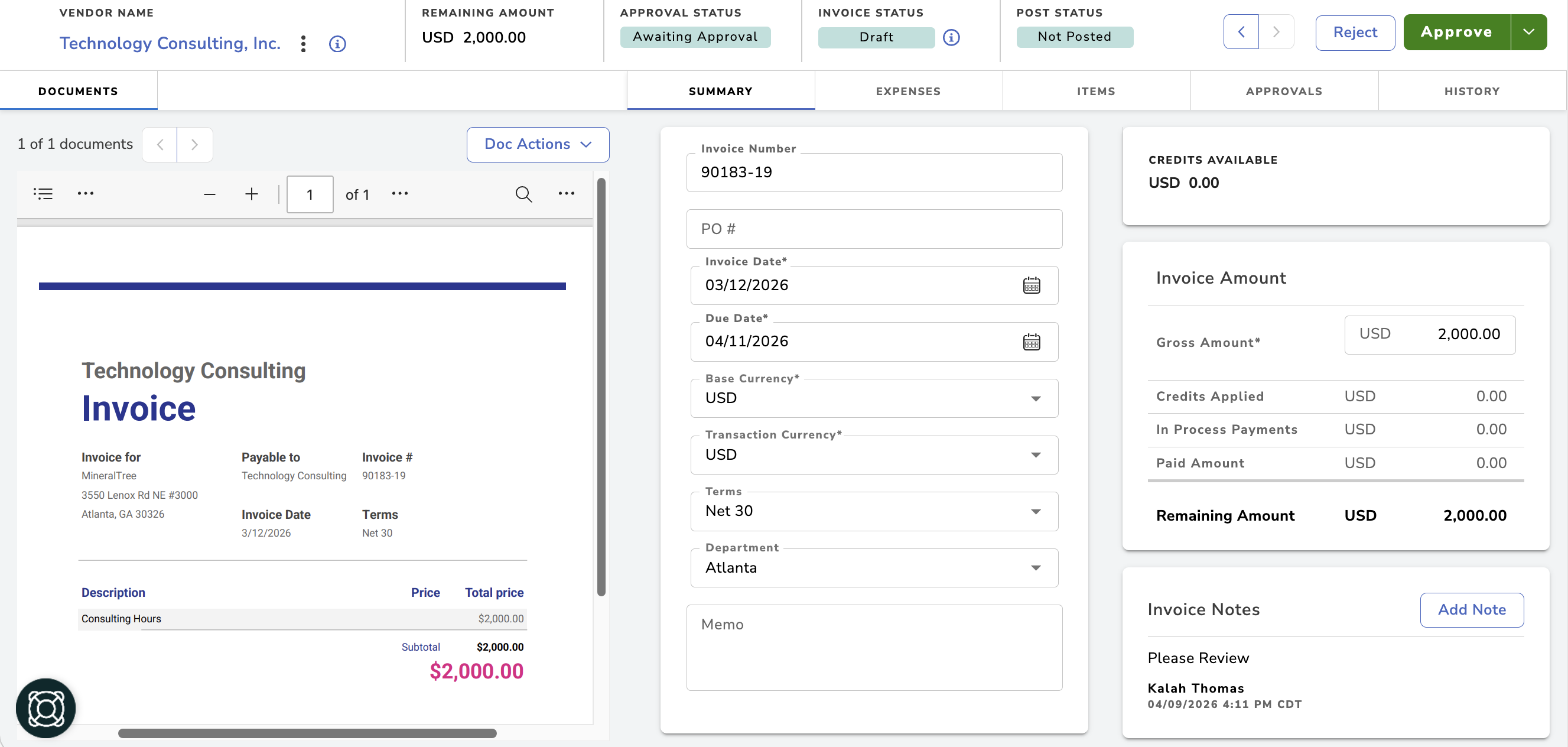Image resolution: width=1568 pixels, height=747 pixels.
Task: Go to previous invoice arrow
Action: coord(1241,33)
